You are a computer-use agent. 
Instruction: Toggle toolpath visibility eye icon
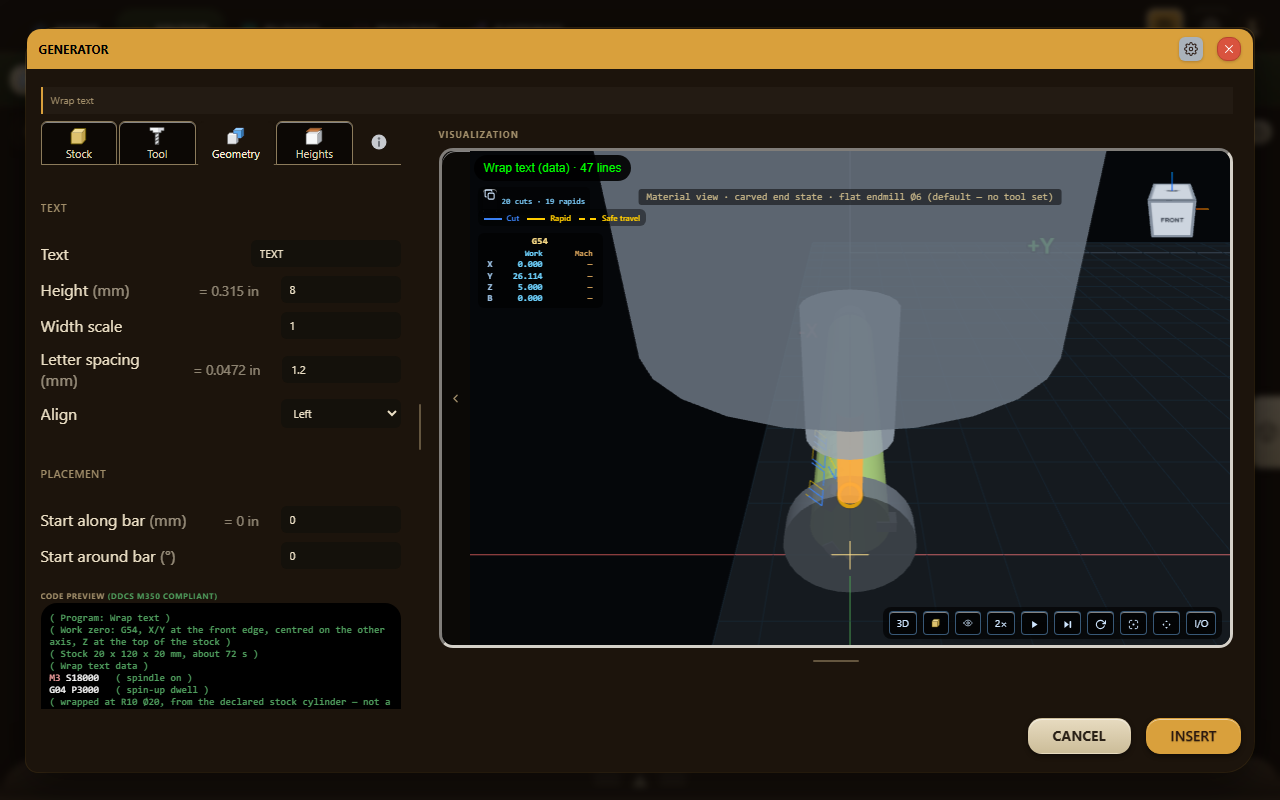click(x=968, y=623)
